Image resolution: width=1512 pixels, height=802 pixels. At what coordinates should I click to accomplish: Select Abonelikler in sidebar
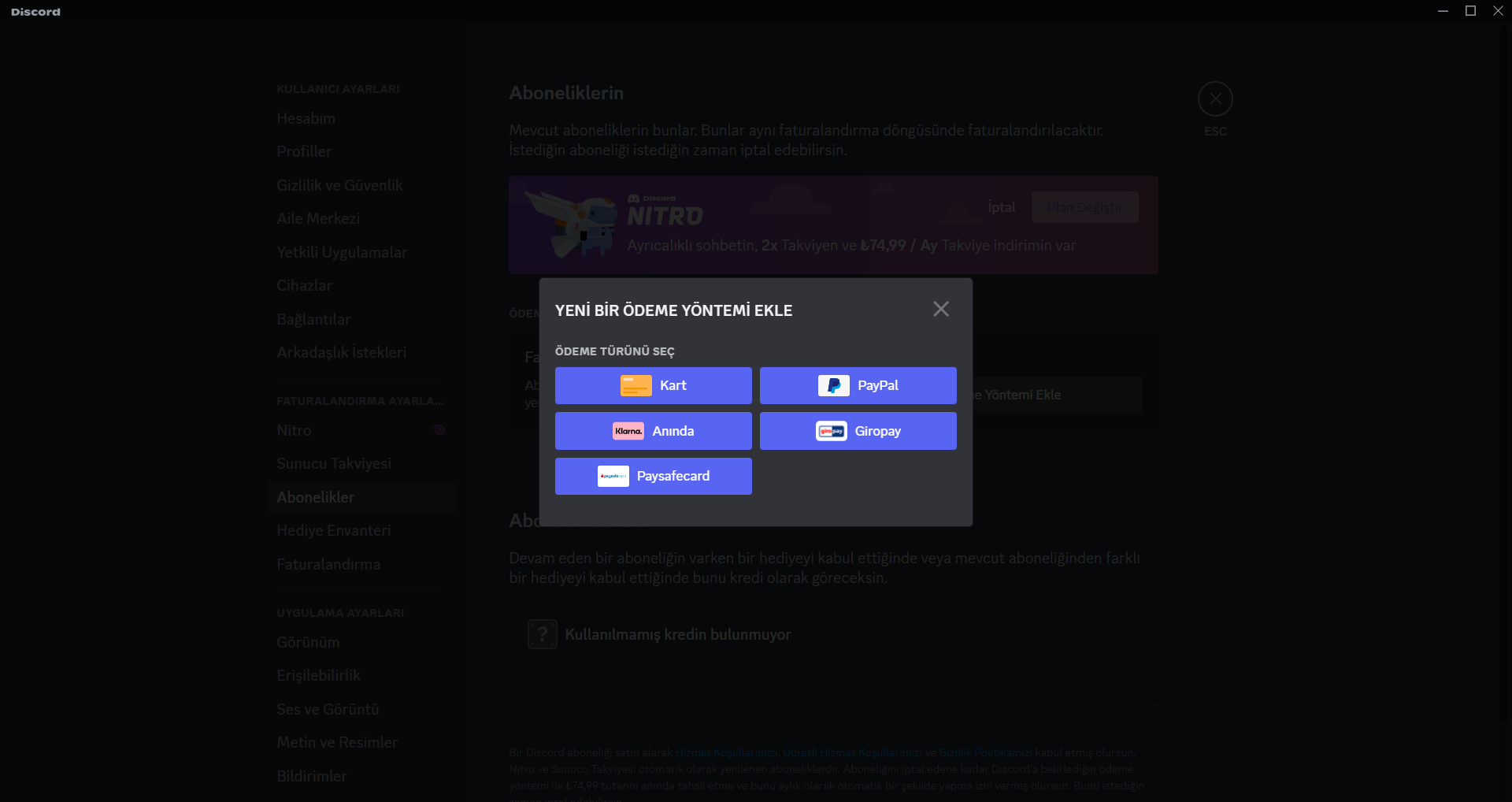361,497
